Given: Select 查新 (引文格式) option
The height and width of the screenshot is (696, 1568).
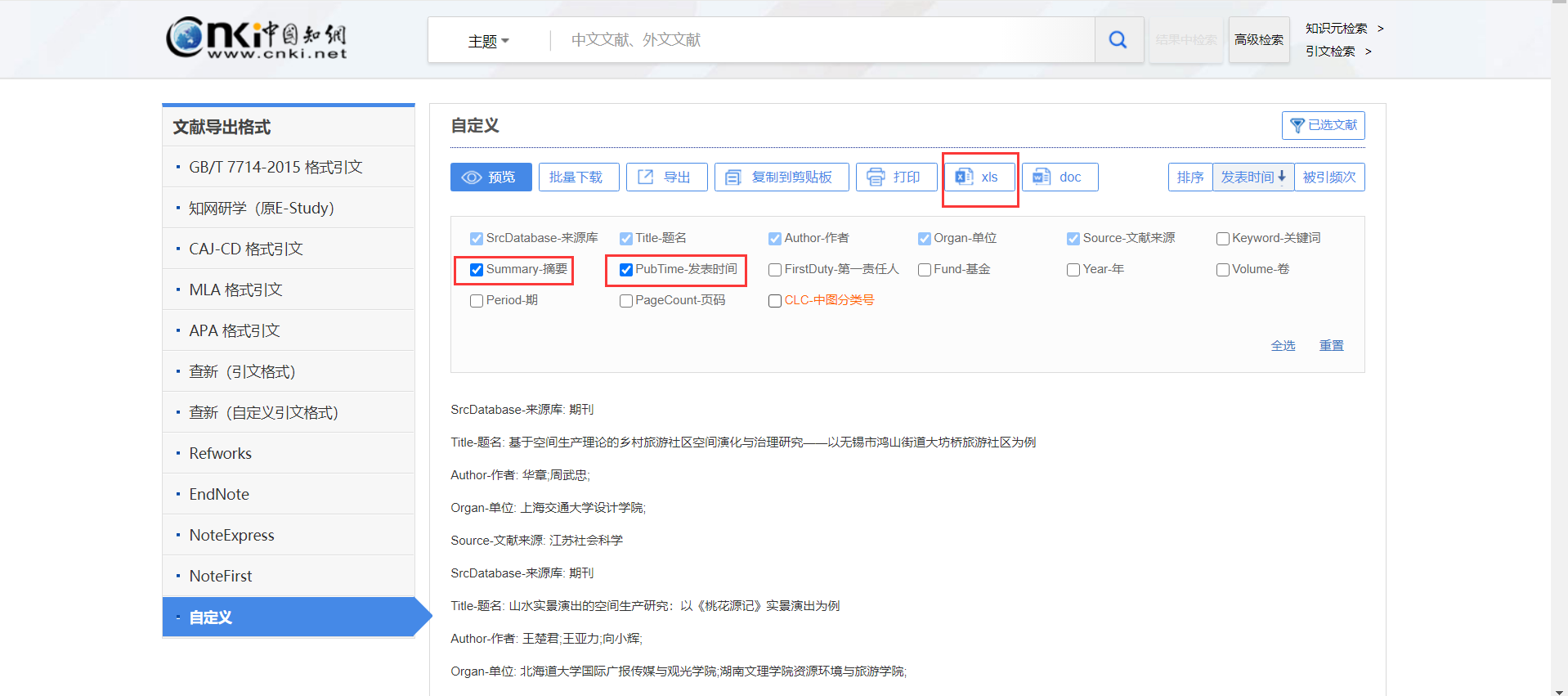Looking at the screenshot, I should (289, 371).
